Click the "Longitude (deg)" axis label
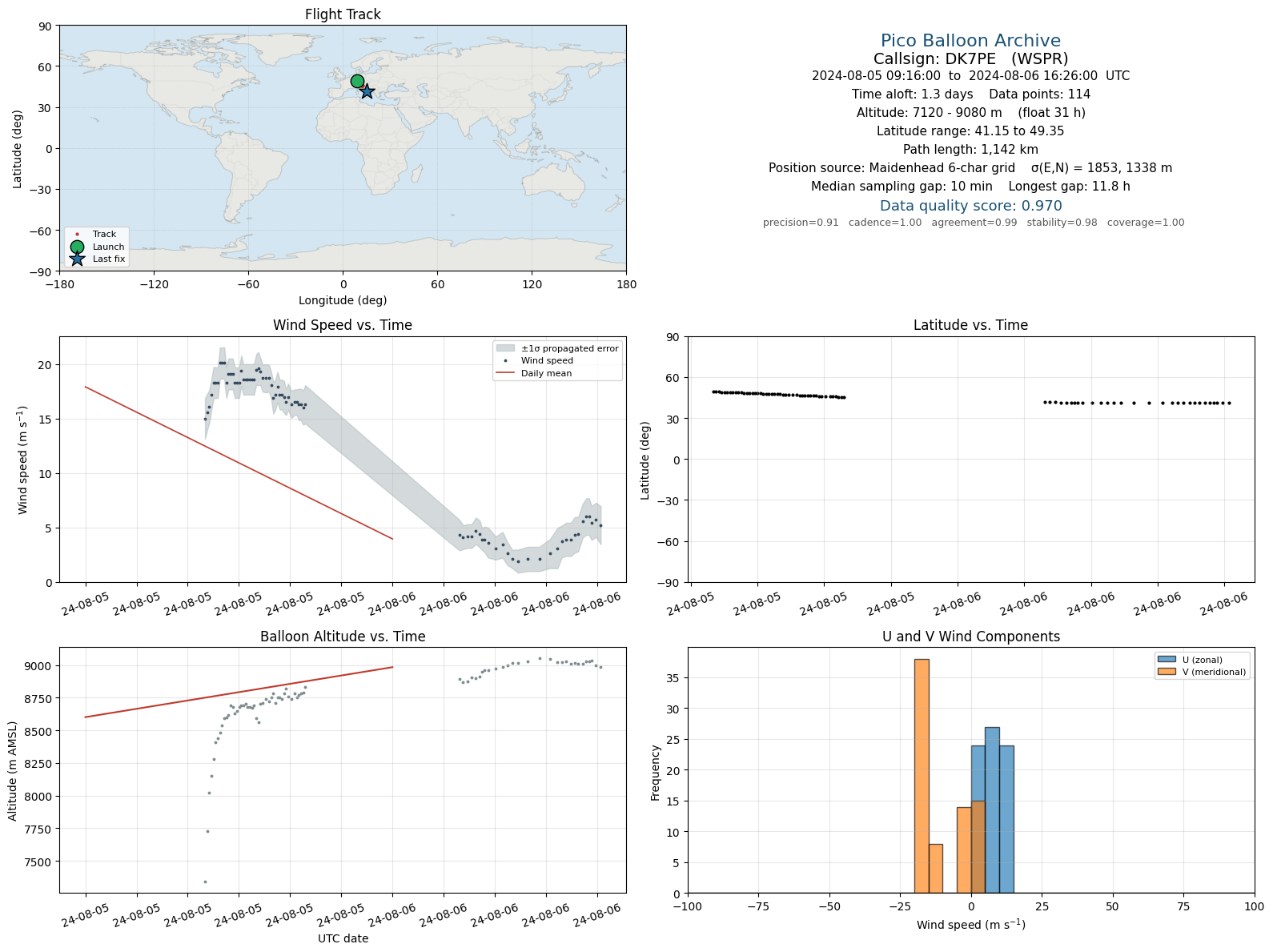The image size is (1273, 952). 343,300
